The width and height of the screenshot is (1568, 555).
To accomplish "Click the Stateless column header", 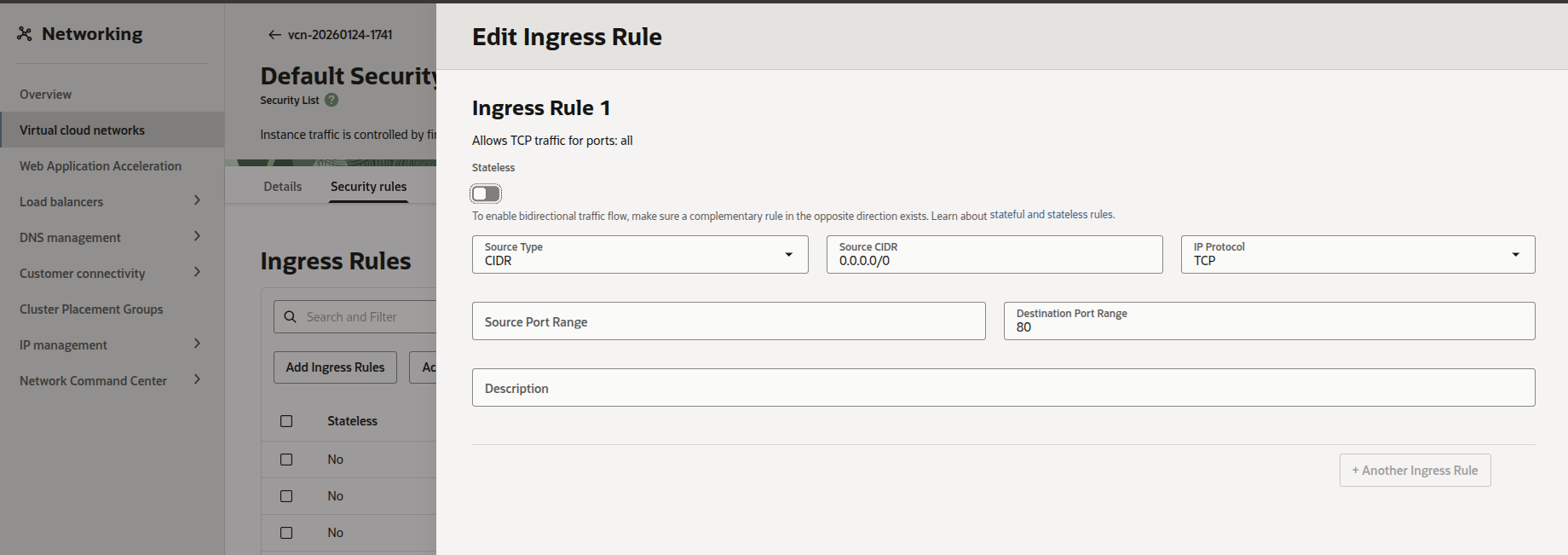I will [352, 421].
